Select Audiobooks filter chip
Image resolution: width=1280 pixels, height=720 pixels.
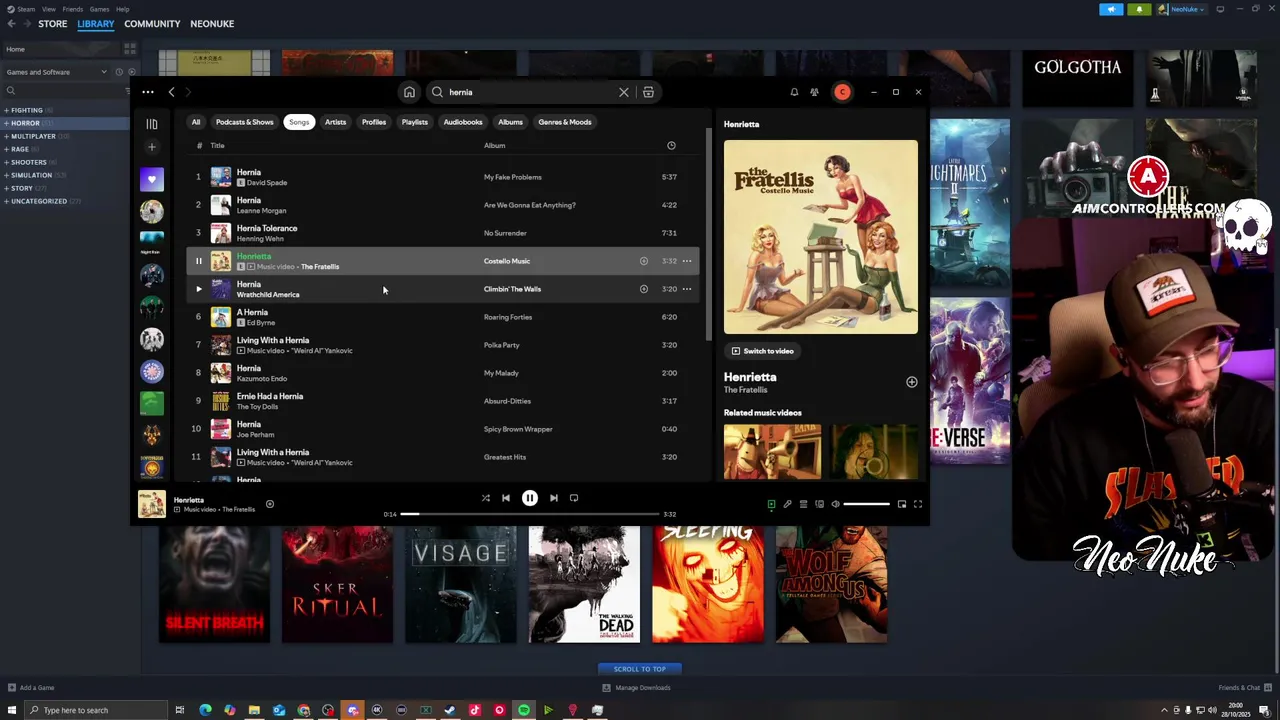463,122
